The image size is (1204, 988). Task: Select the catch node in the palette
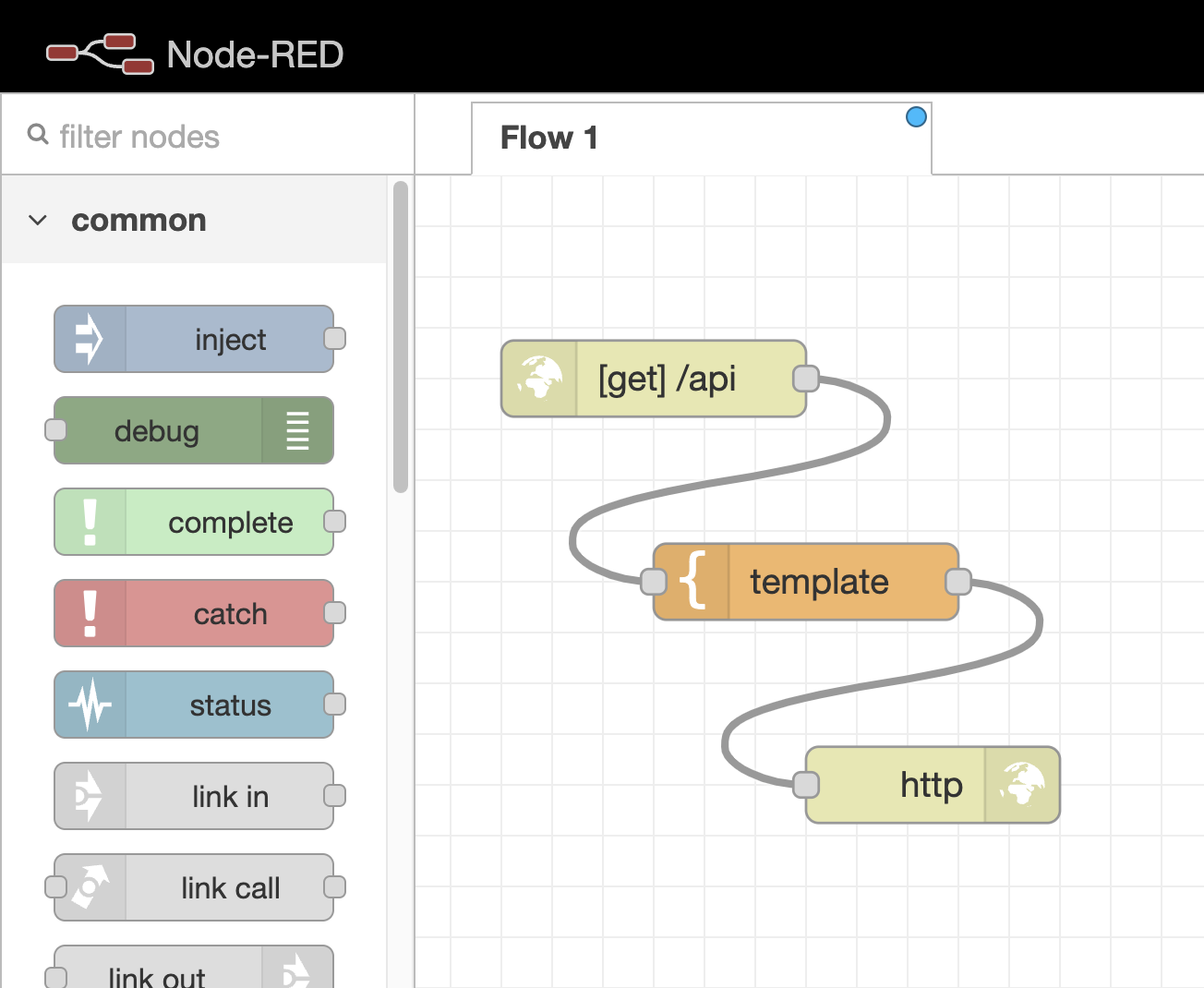[194, 613]
